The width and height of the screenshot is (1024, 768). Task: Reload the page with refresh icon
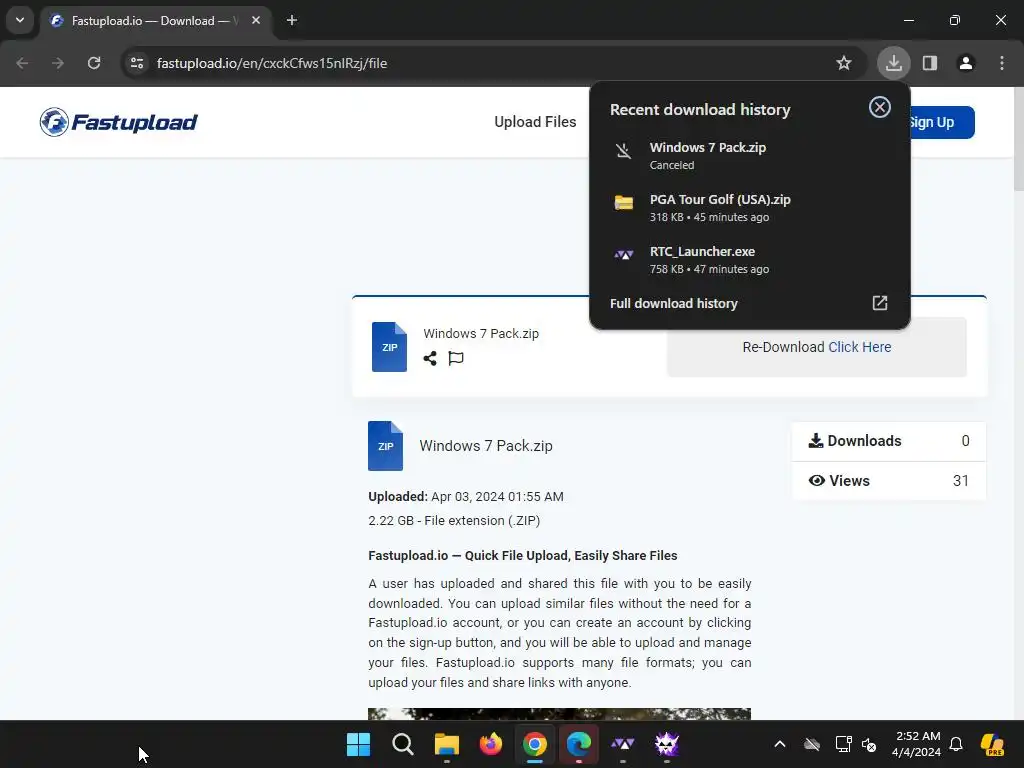click(x=94, y=63)
